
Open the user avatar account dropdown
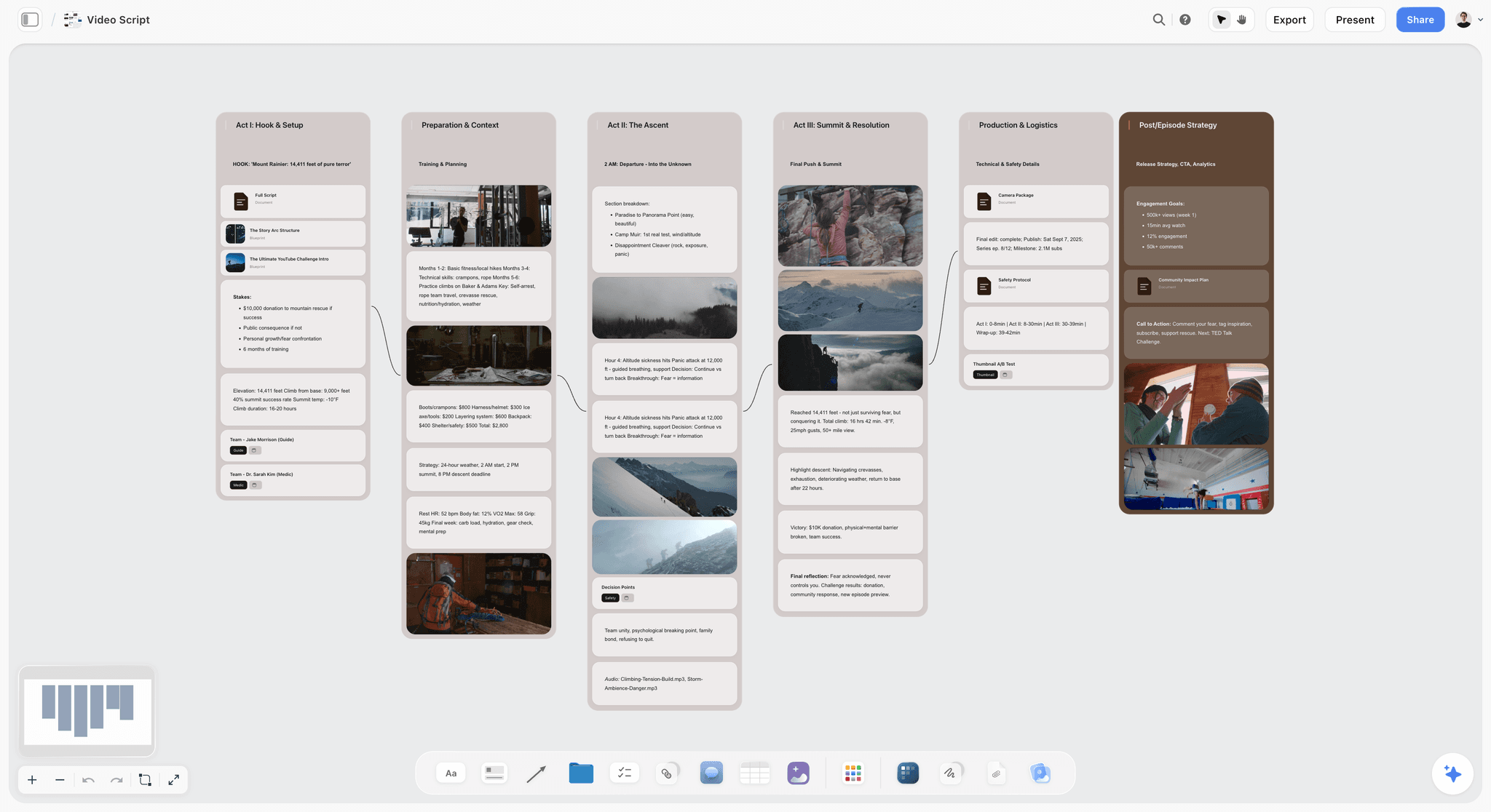[1469, 20]
